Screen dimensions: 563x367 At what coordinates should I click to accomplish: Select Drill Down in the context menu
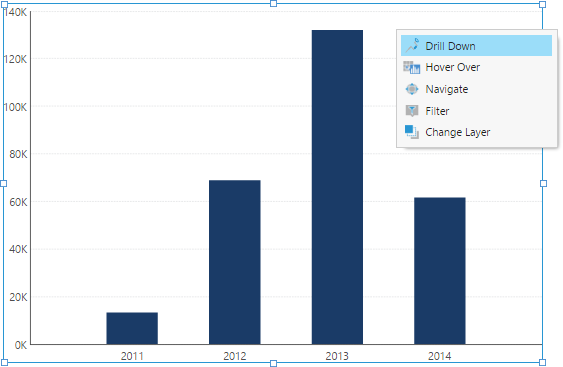point(476,46)
